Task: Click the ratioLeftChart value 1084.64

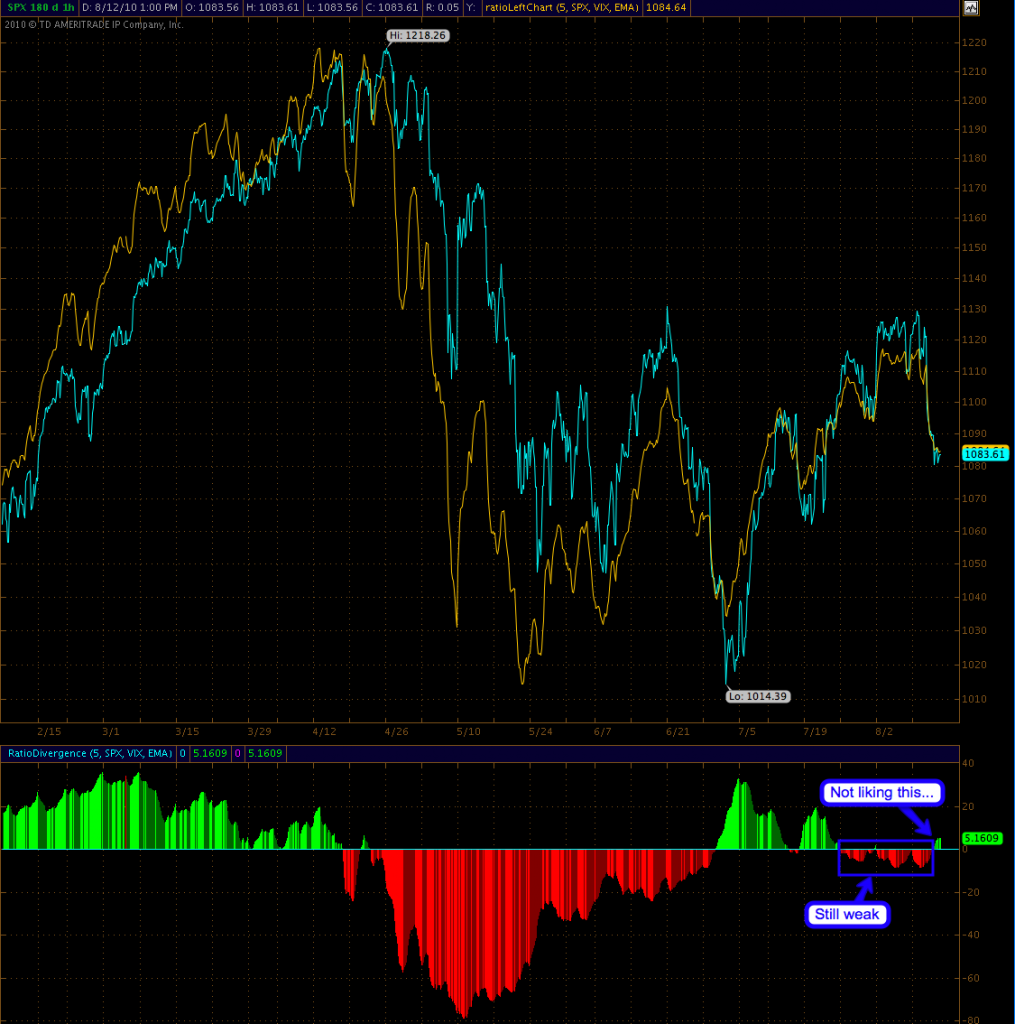Action: [666, 8]
